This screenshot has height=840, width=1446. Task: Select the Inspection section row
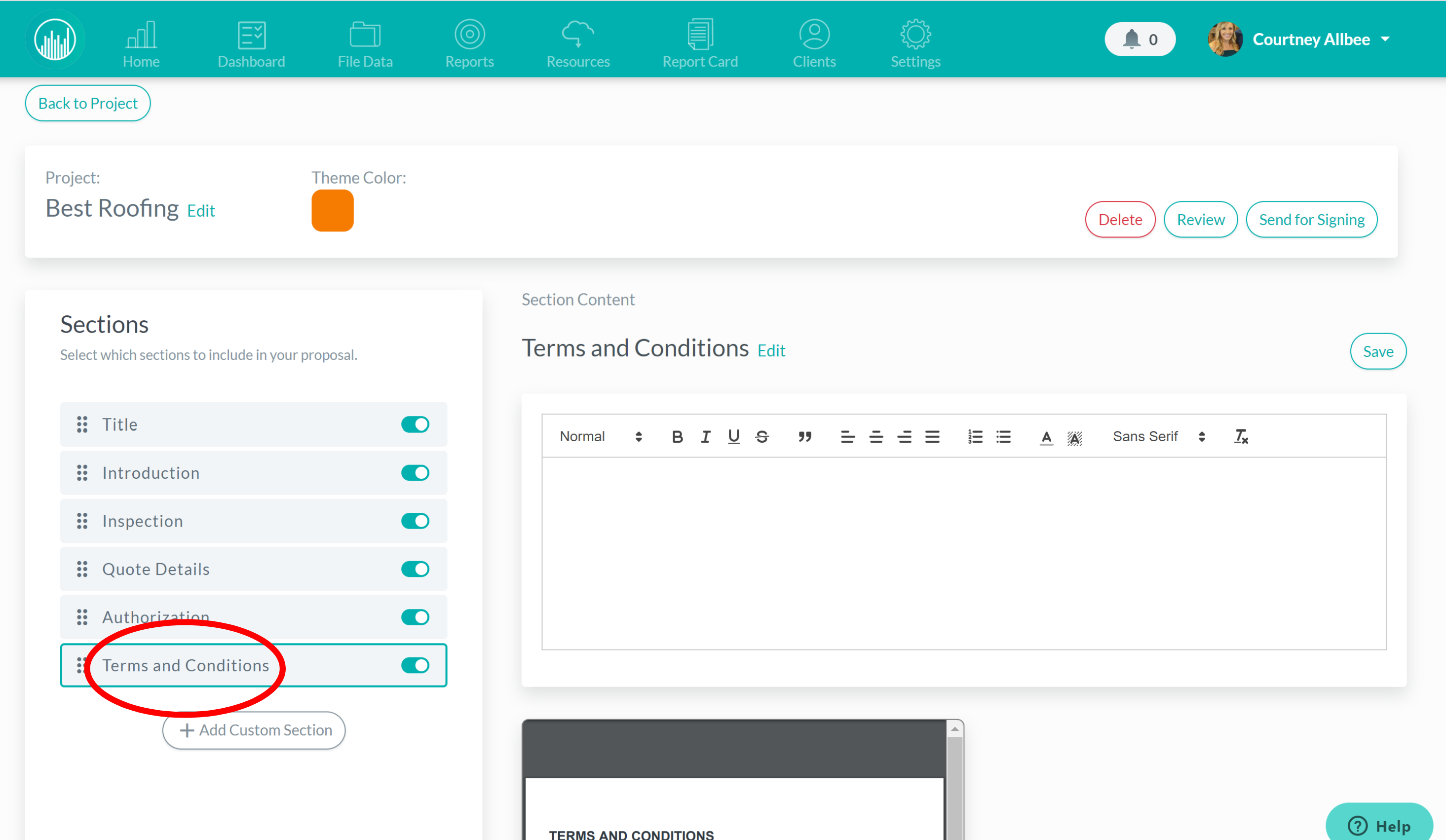pos(254,521)
